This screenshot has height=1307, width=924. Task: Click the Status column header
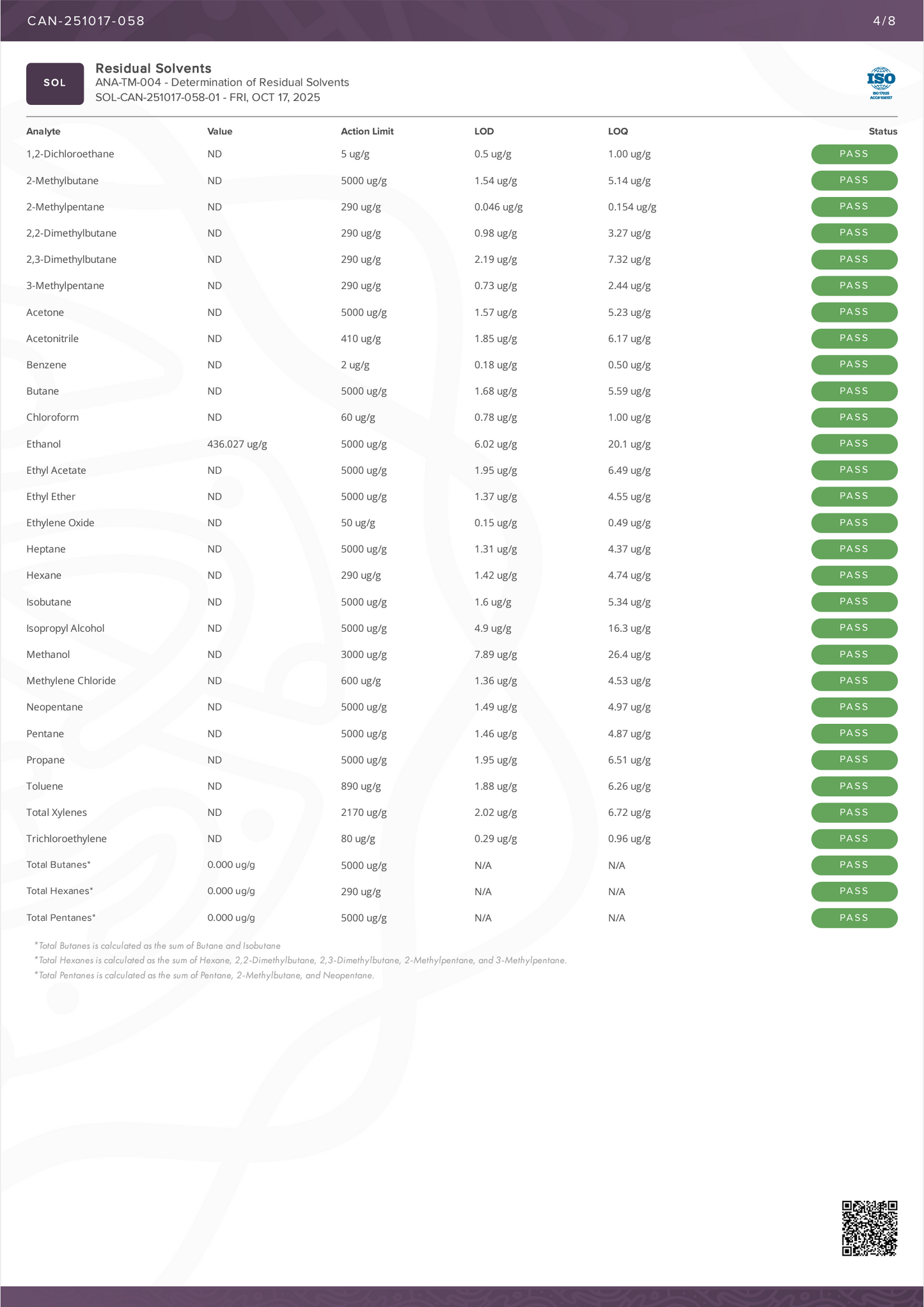882,131
